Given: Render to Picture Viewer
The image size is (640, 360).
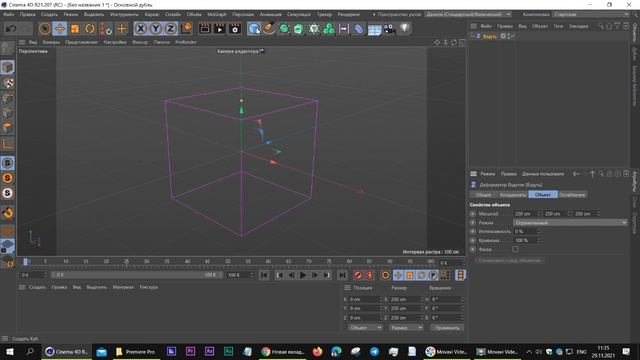Looking at the screenshot, I should (220, 29).
